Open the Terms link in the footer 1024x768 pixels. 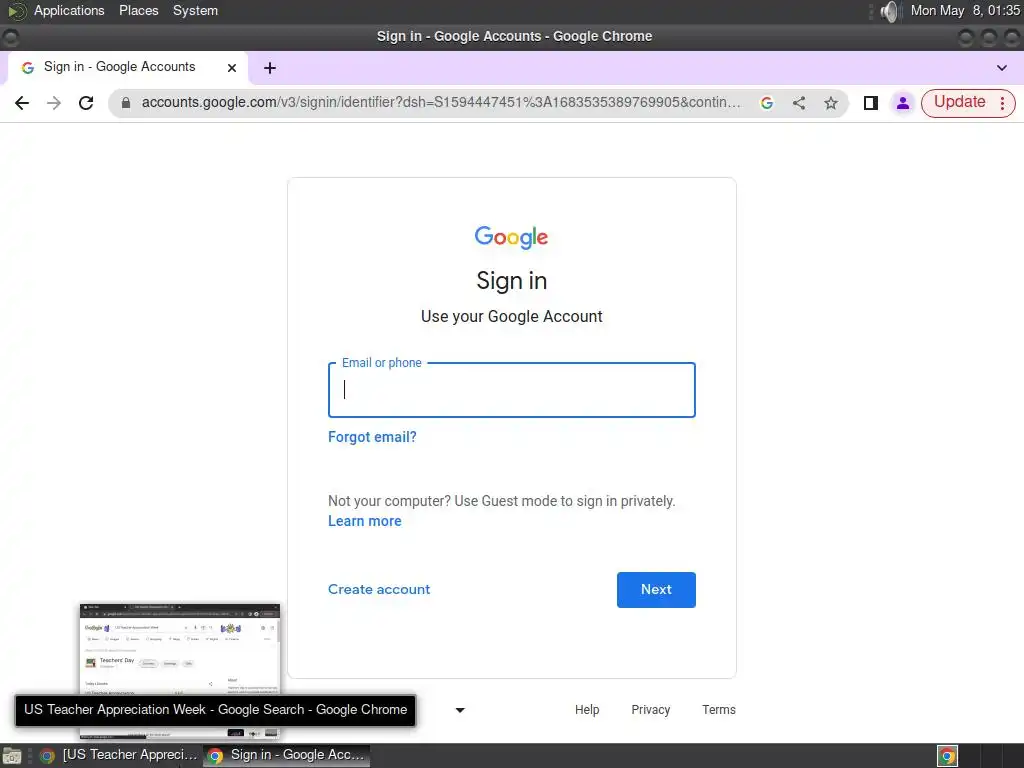(718, 710)
